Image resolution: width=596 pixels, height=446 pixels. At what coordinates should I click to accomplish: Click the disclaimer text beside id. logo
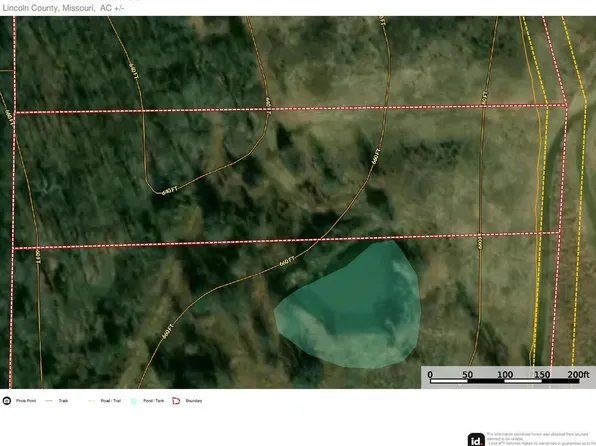click(541, 439)
